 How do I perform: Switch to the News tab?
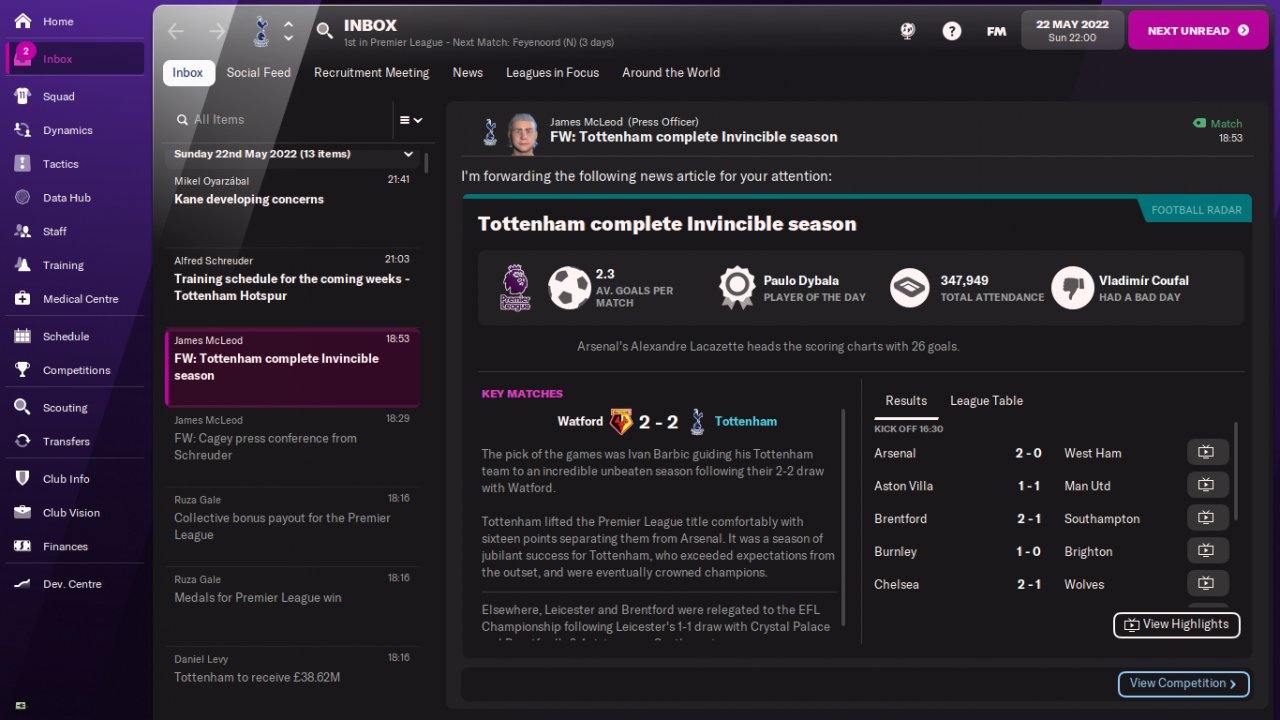click(467, 72)
